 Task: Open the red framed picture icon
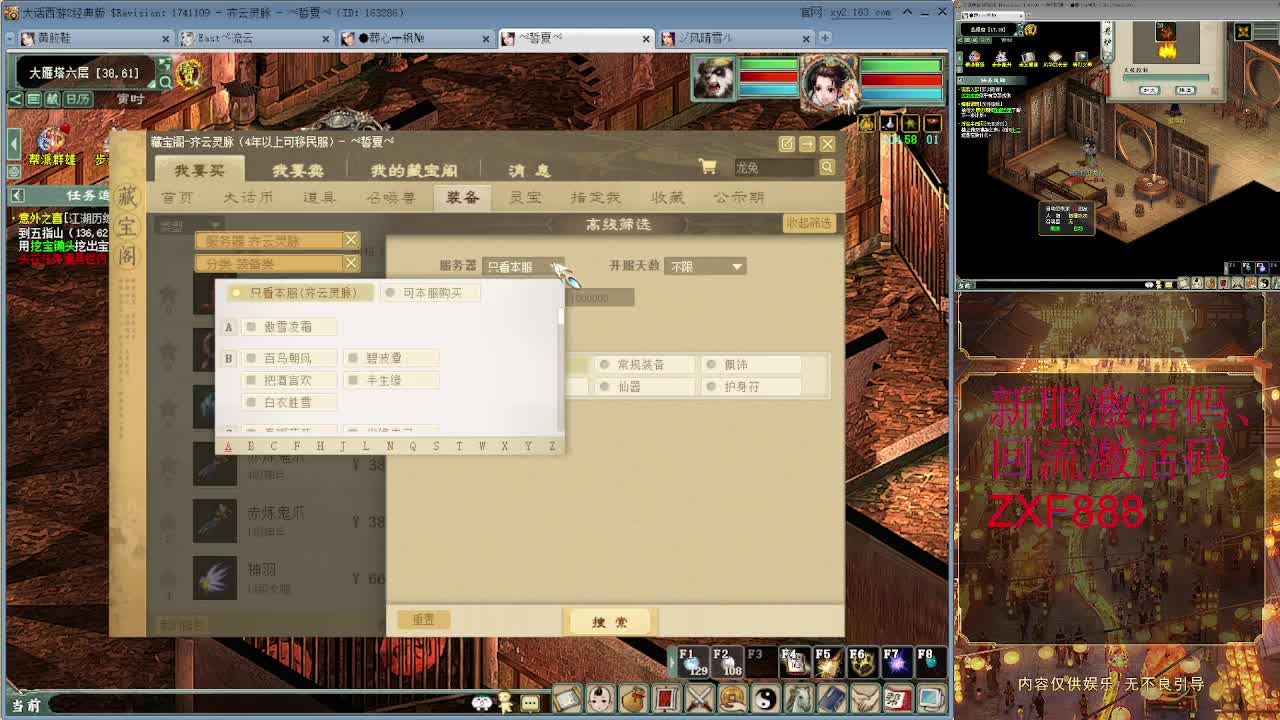[666, 698]
